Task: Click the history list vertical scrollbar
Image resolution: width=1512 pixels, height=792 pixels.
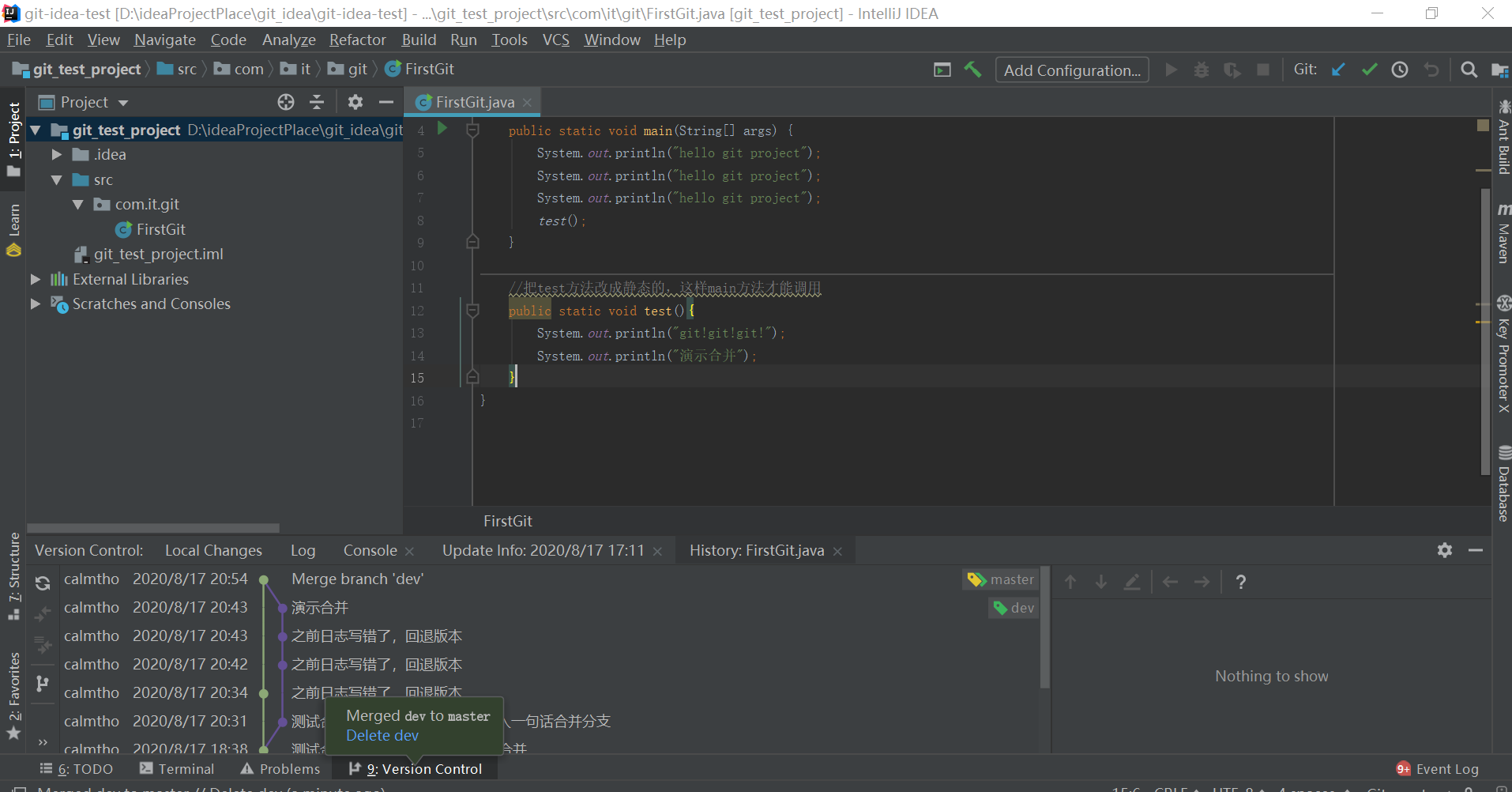Action: point(1045,628)
